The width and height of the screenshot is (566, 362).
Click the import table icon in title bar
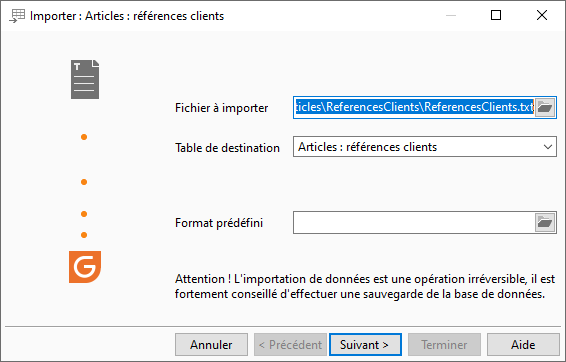17,16
